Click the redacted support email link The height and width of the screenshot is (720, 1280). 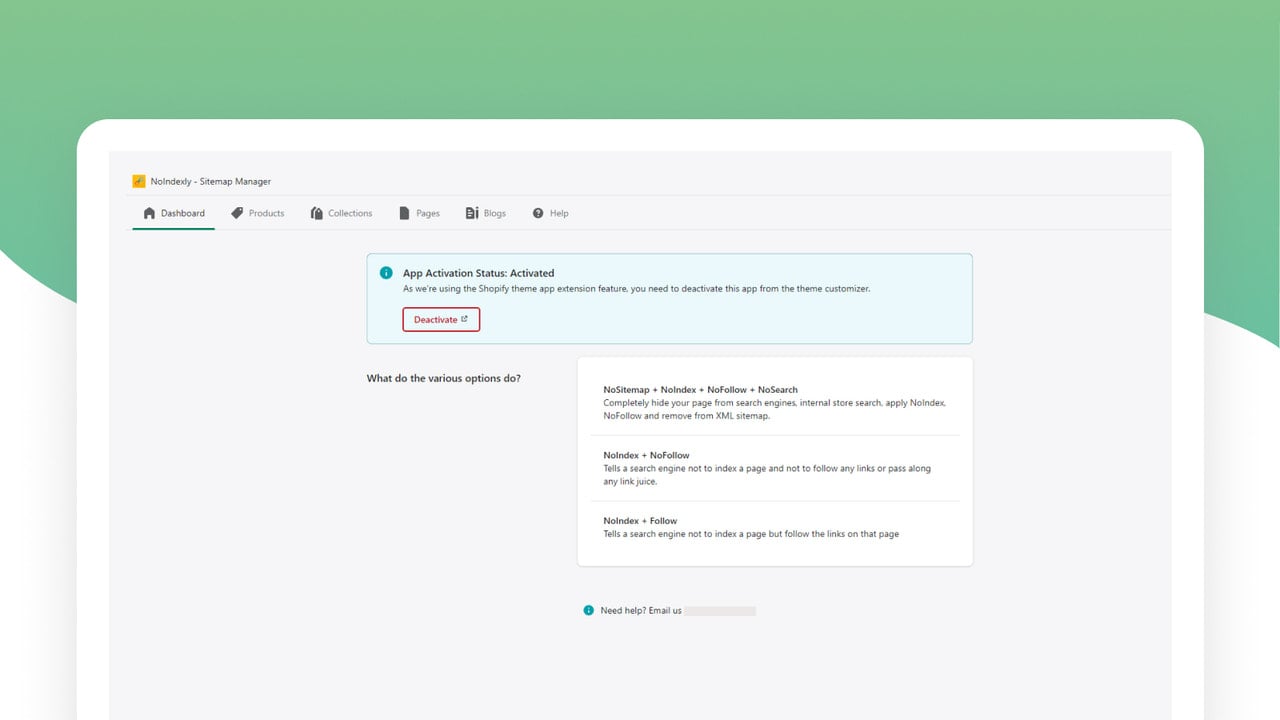click(x=720, y=610)
